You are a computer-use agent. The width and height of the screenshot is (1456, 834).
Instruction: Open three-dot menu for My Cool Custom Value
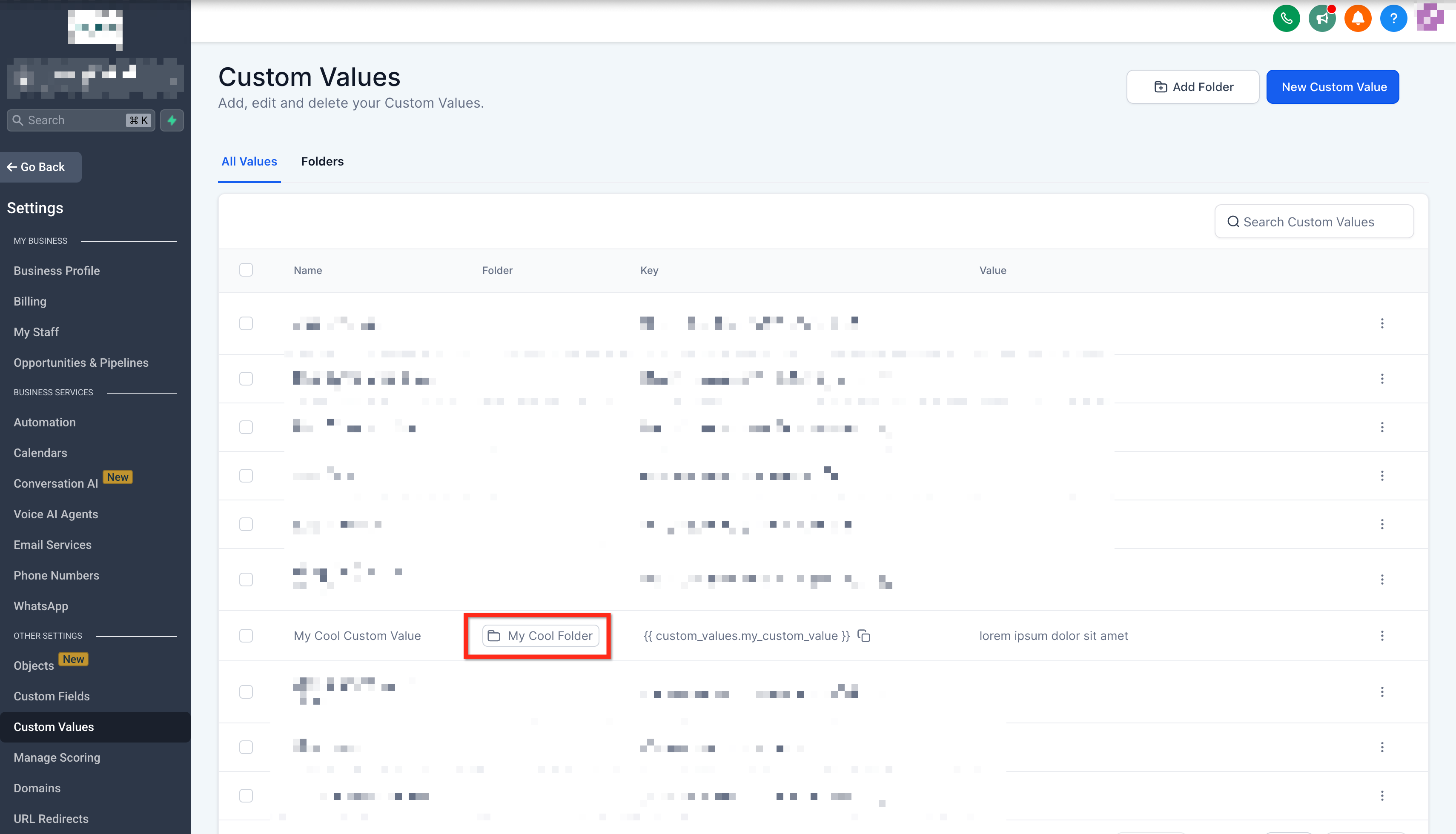click(1381, 636)
